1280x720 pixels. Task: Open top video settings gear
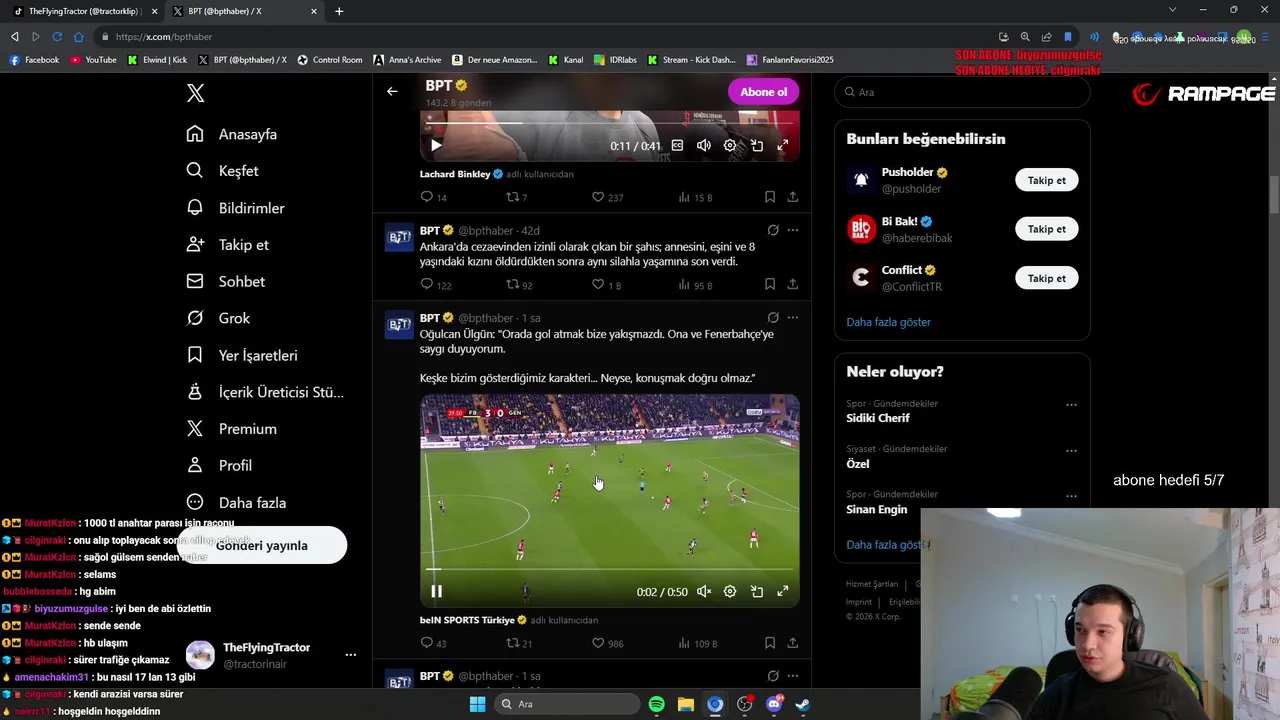[730, 145]
